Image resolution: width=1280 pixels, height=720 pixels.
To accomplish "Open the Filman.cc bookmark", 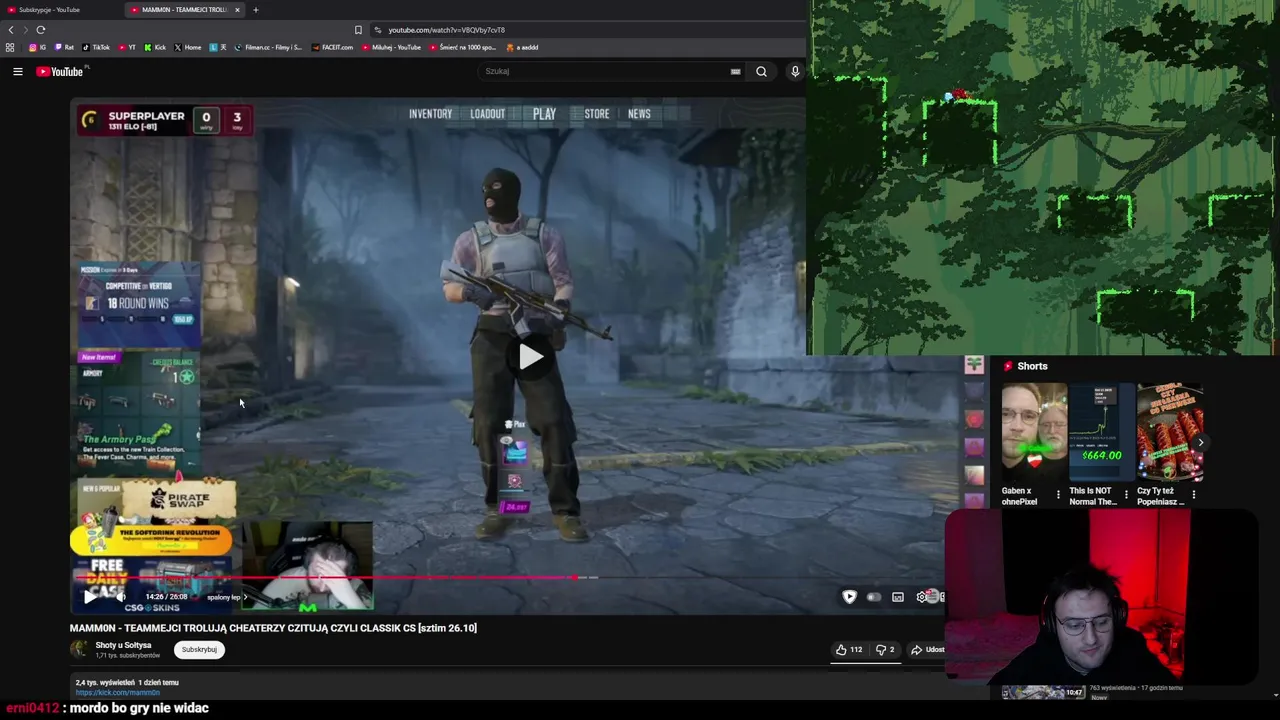I will (268, 47).
